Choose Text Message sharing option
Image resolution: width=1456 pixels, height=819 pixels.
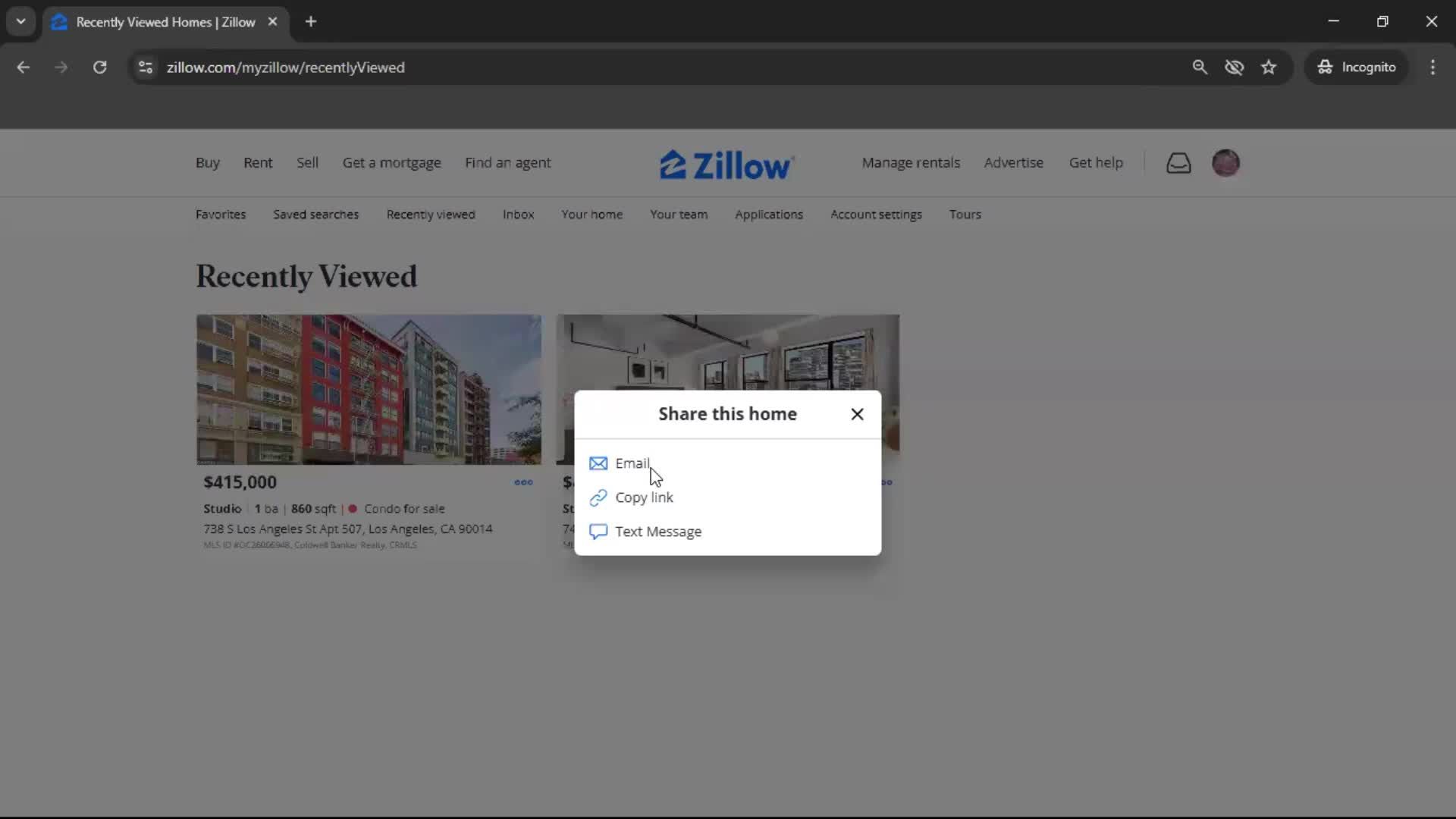658,531
